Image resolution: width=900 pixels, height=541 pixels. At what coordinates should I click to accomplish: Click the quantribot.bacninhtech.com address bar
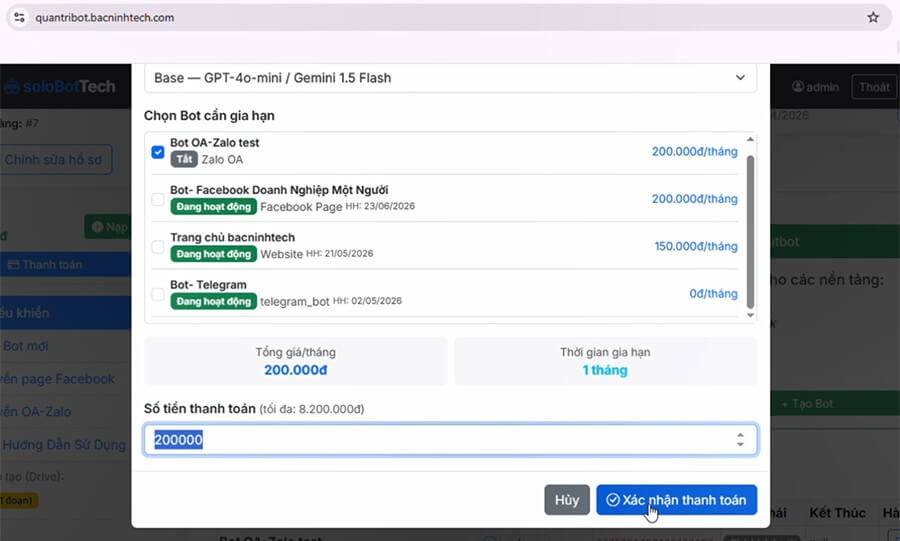449,17
